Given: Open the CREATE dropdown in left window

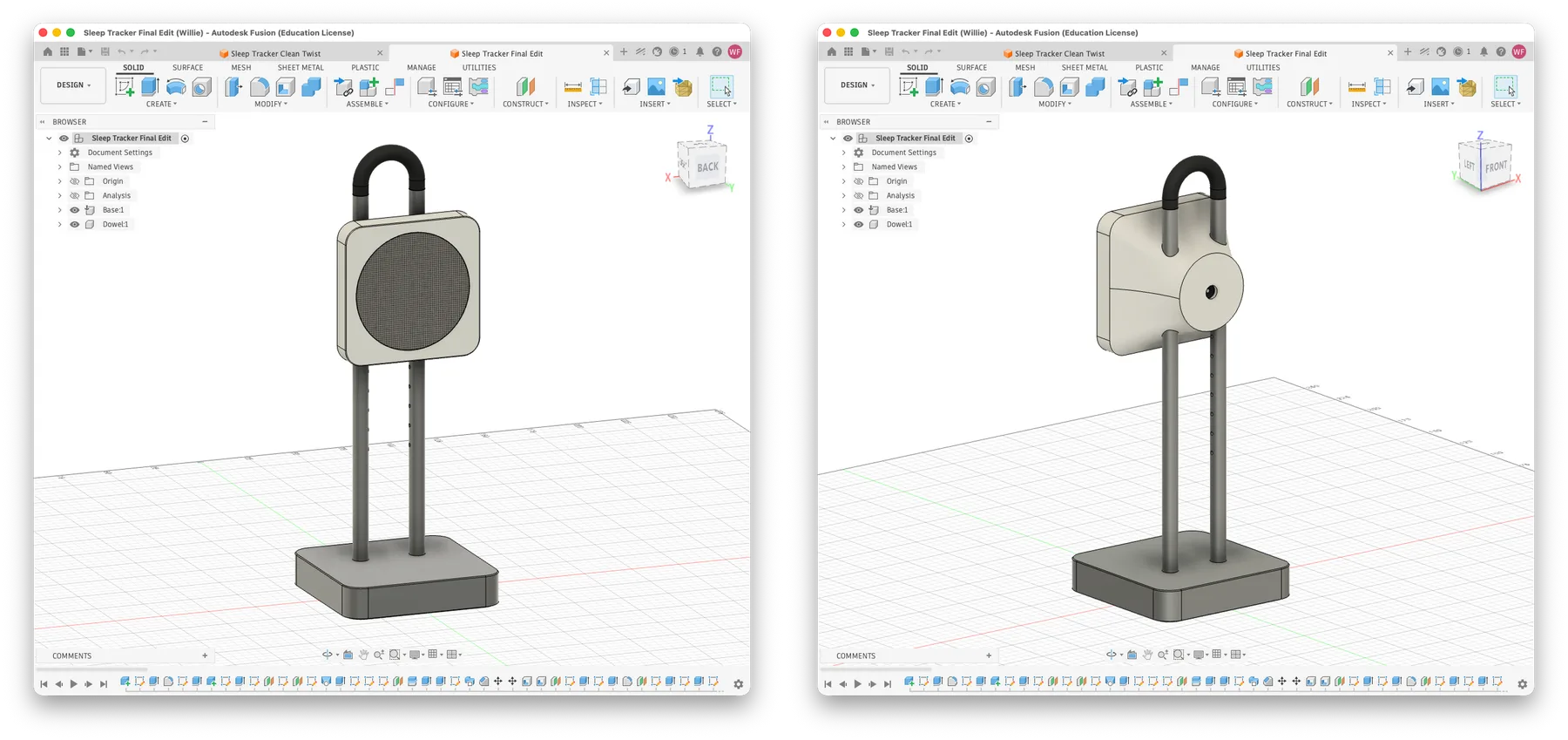Looking at the screenshot, I should click(161, 105).
